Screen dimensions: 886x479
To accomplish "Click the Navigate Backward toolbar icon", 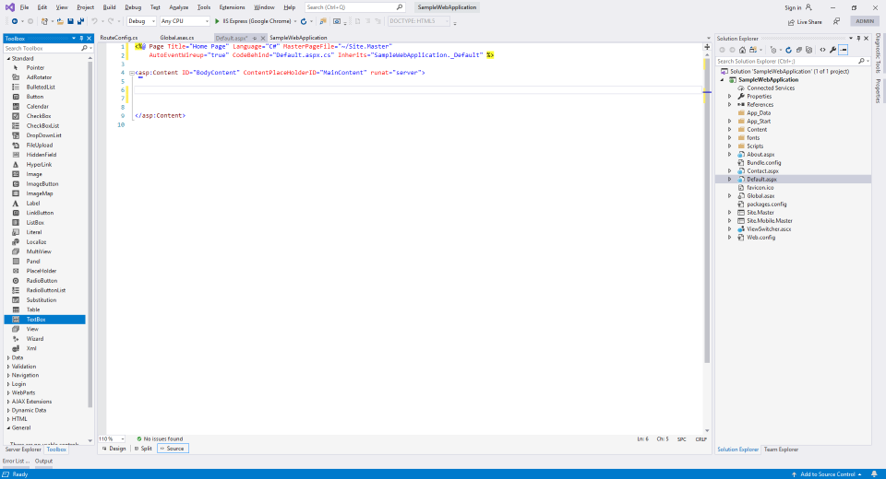I will (x=15, y=21).
